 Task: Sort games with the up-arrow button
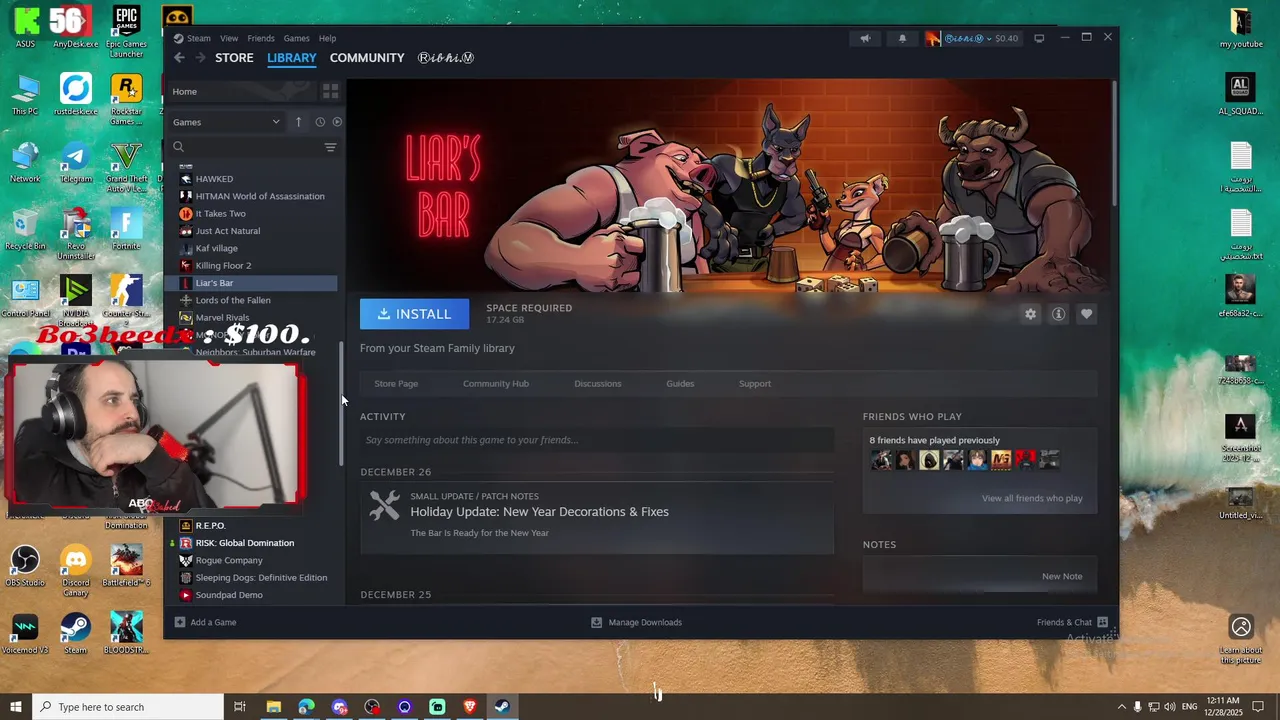(298, 122)
